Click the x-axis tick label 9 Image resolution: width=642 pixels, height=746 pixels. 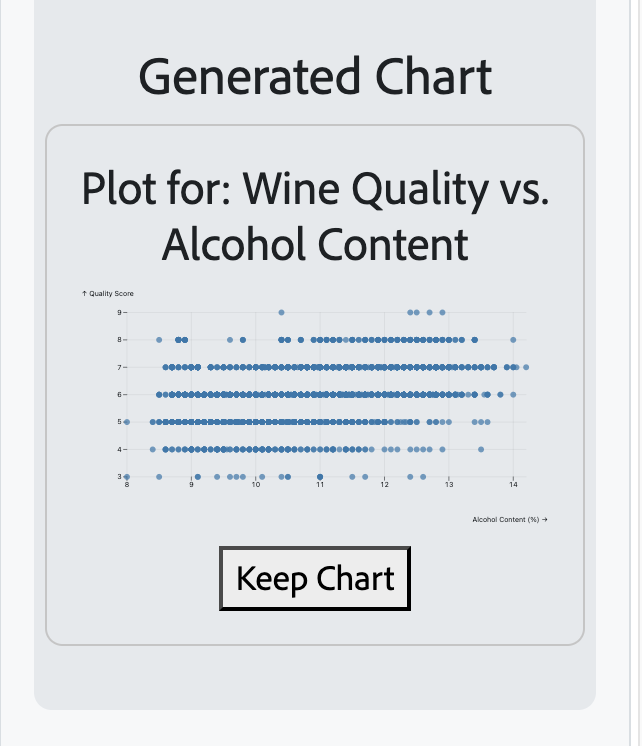(191, 486)
